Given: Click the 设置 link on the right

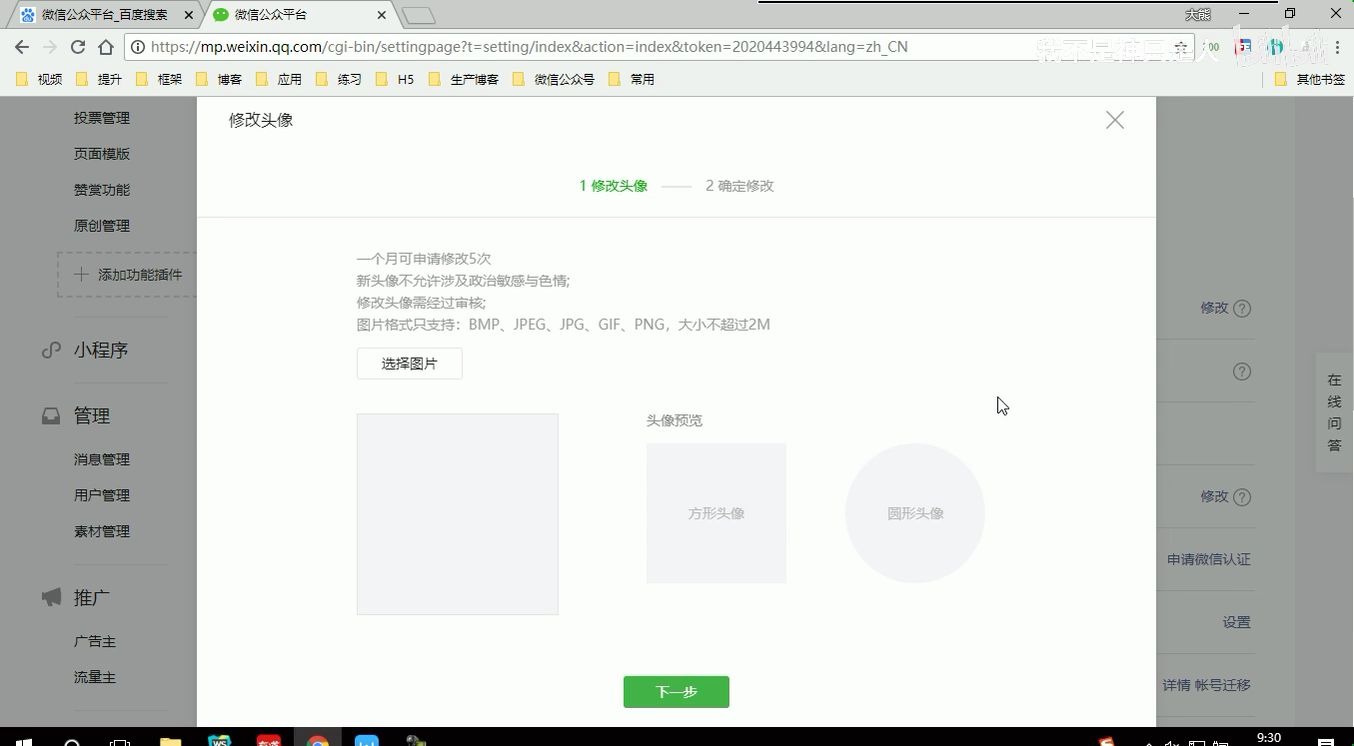Looking at the screenshot, I should coord(1236,622).
